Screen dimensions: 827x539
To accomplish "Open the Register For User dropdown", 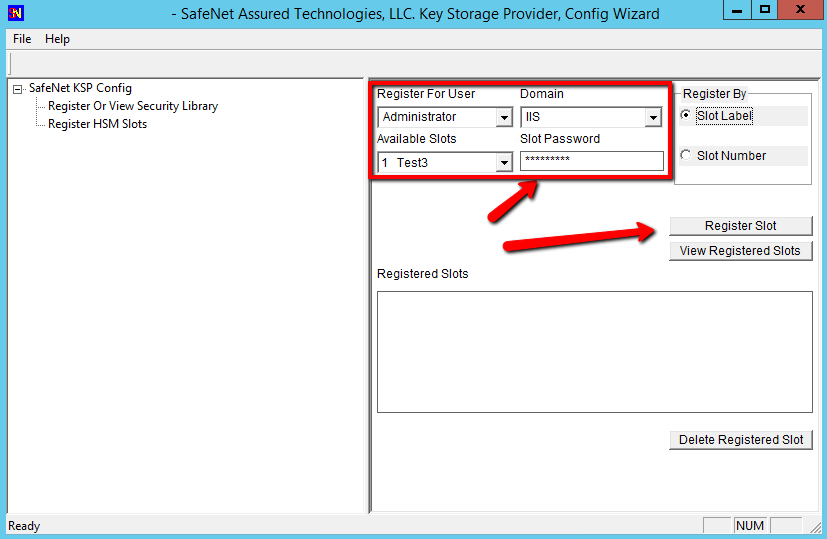I will 504,118.
